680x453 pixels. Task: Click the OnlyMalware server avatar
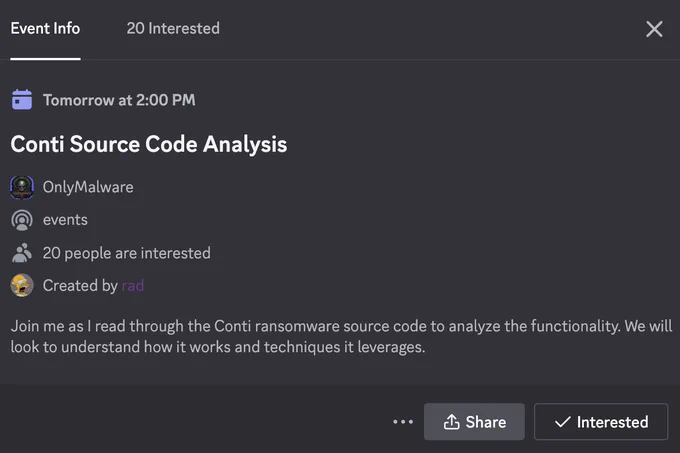click(x=22, y=187)
